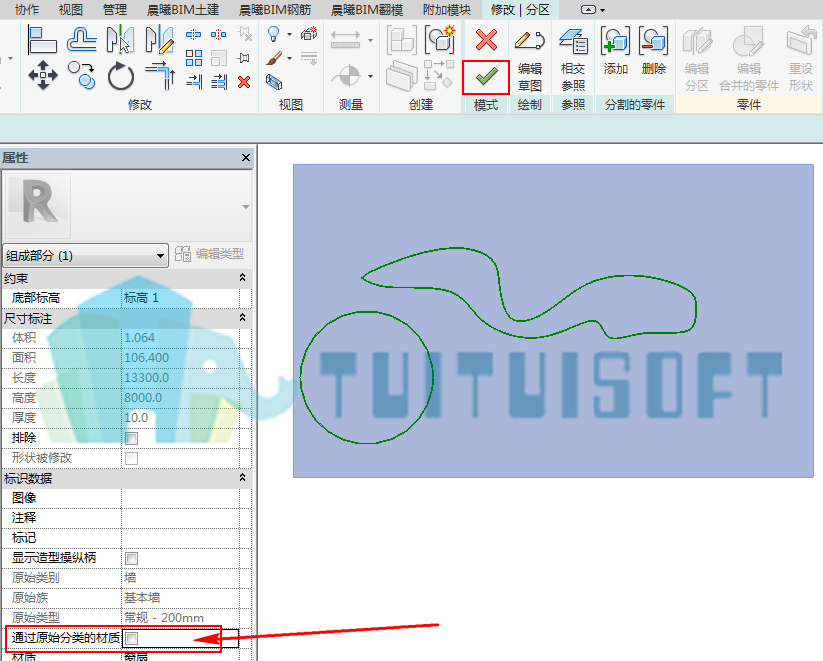Select the Array tool
The width and height of the screenshot is (823, 661).
tap(194, 58)
